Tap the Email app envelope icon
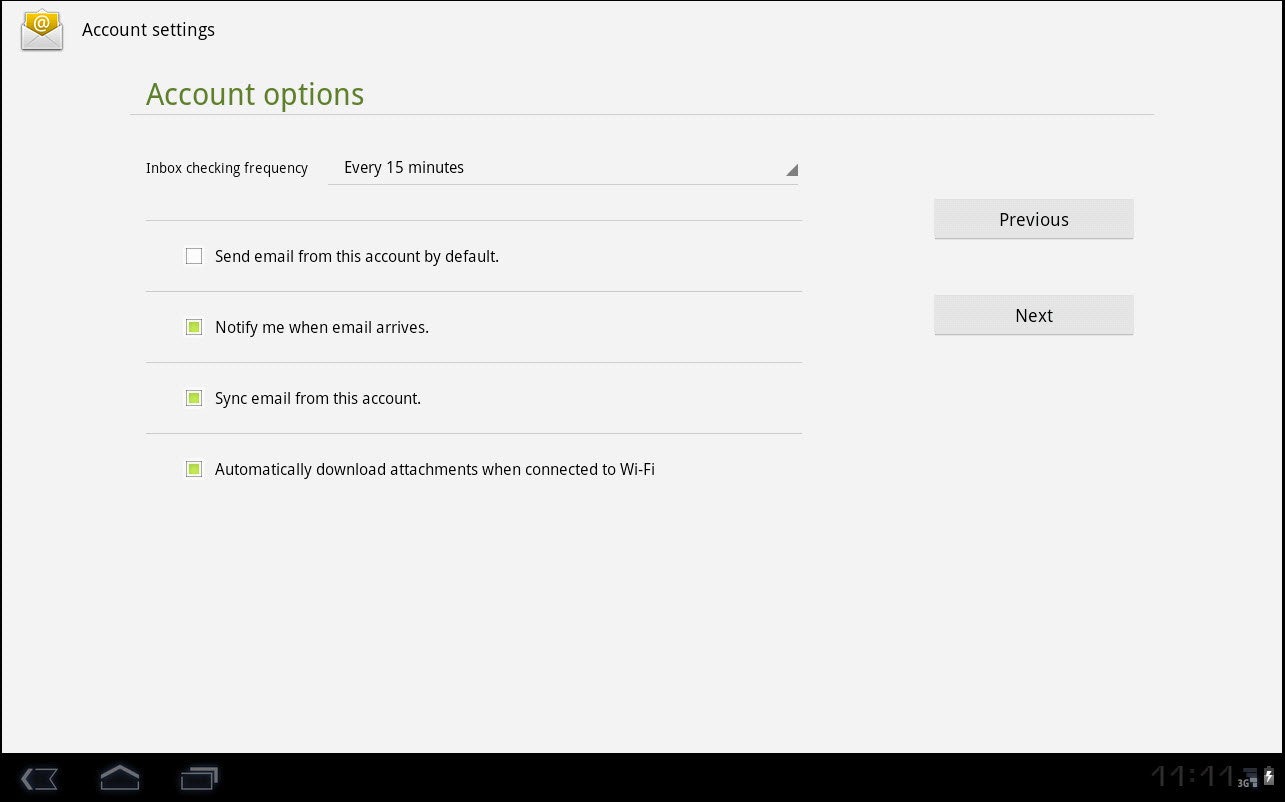Image resolution: width=1285 pixels, height=802 pixels. pos(42,30)
